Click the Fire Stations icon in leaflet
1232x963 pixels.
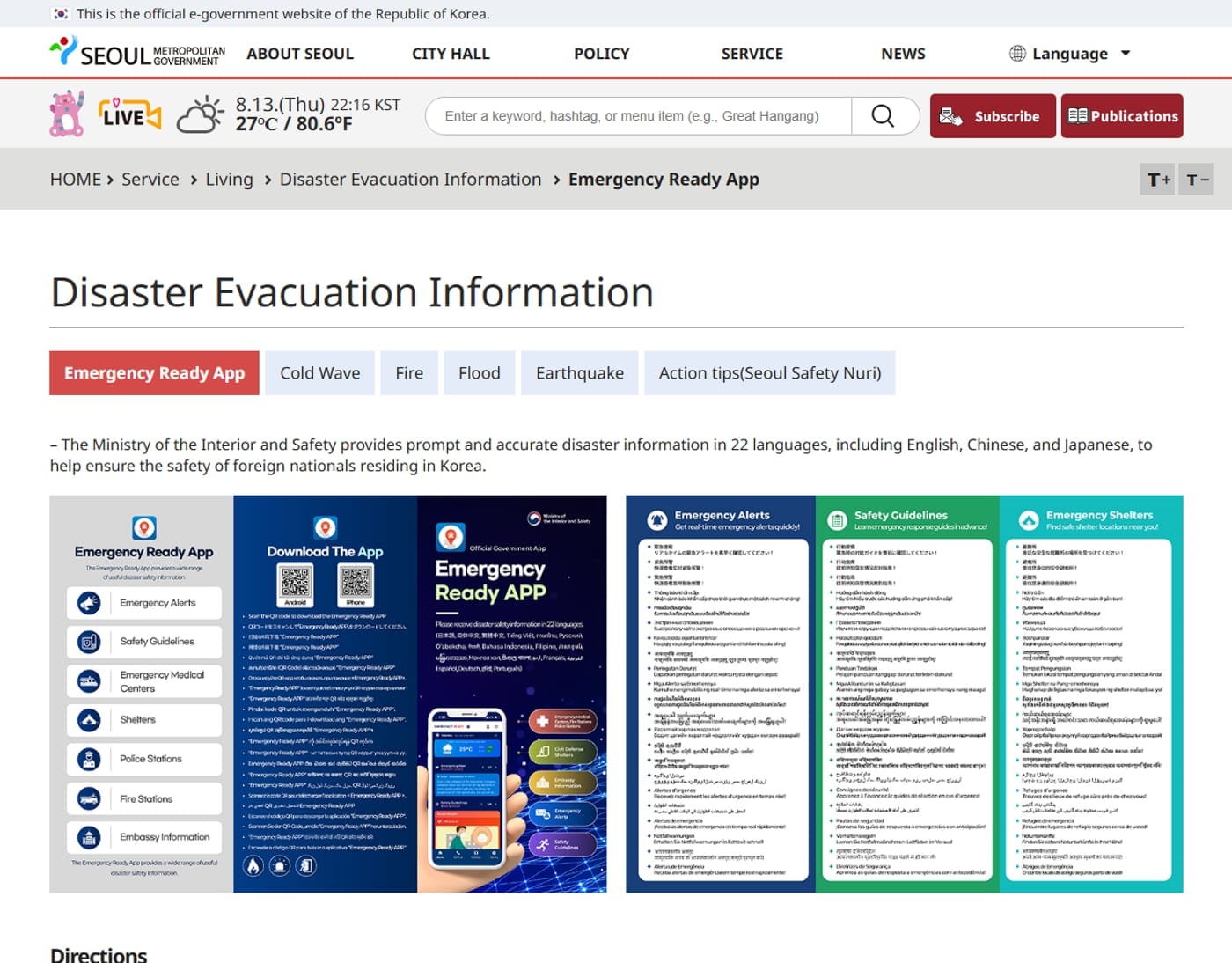89,798
